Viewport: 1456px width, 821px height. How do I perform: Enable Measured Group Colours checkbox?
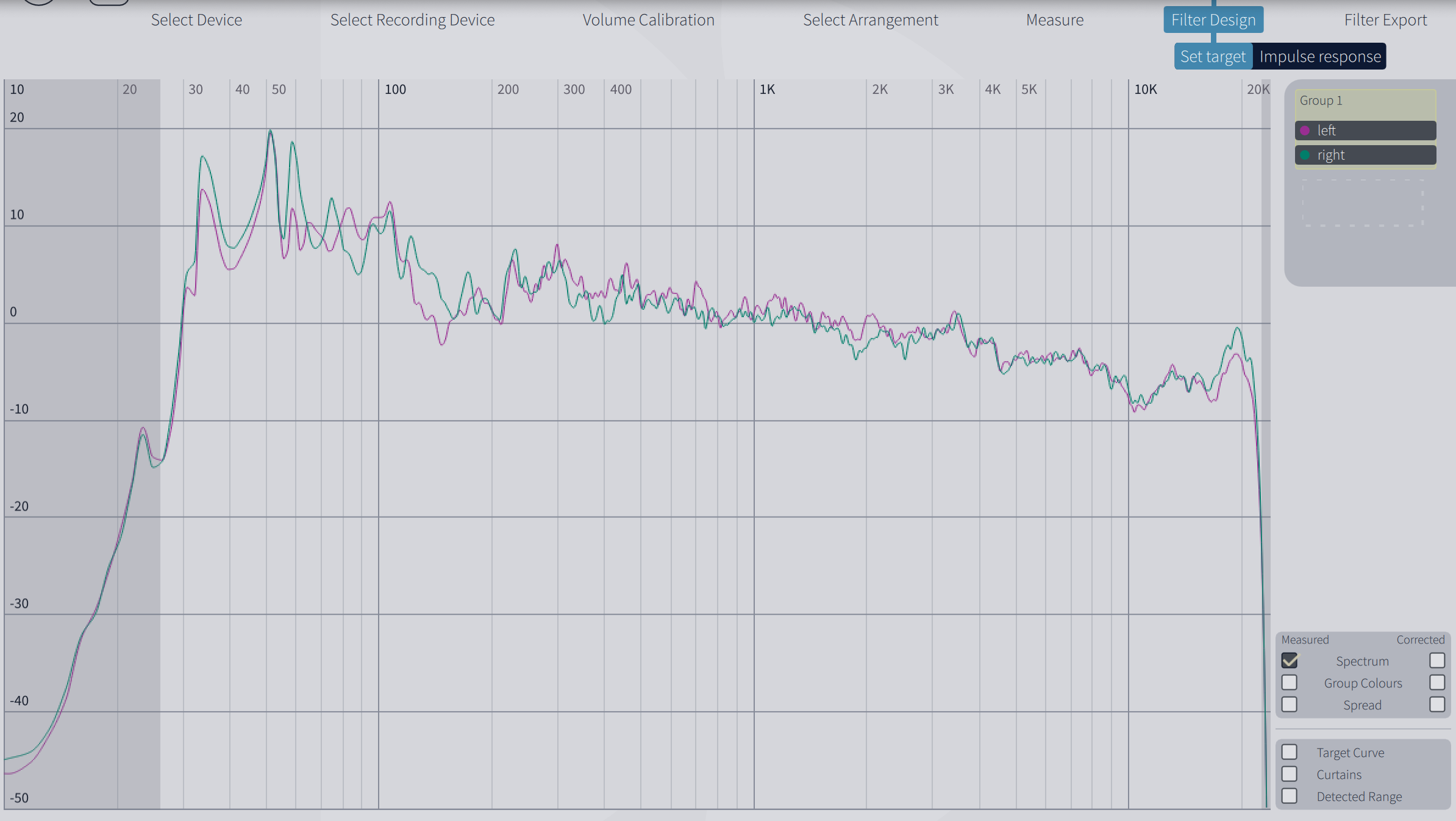click(x=1290, y=683)
